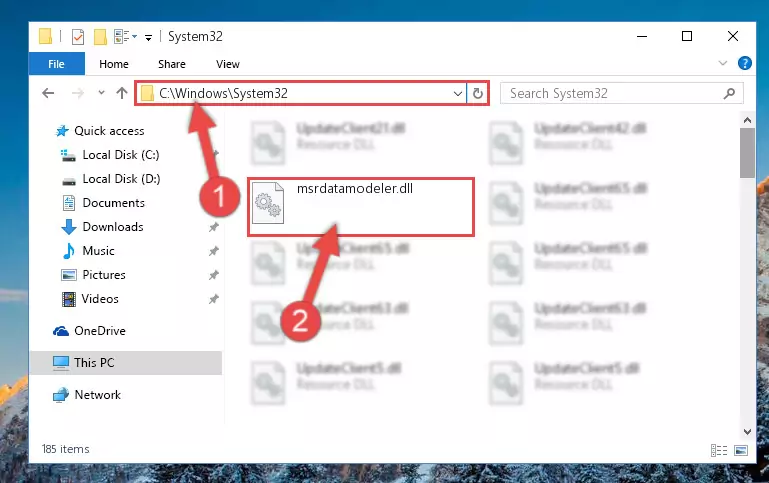The image size is (769, 483).
Task: Select Quick access in navigation pane
Action: [109, 131]
